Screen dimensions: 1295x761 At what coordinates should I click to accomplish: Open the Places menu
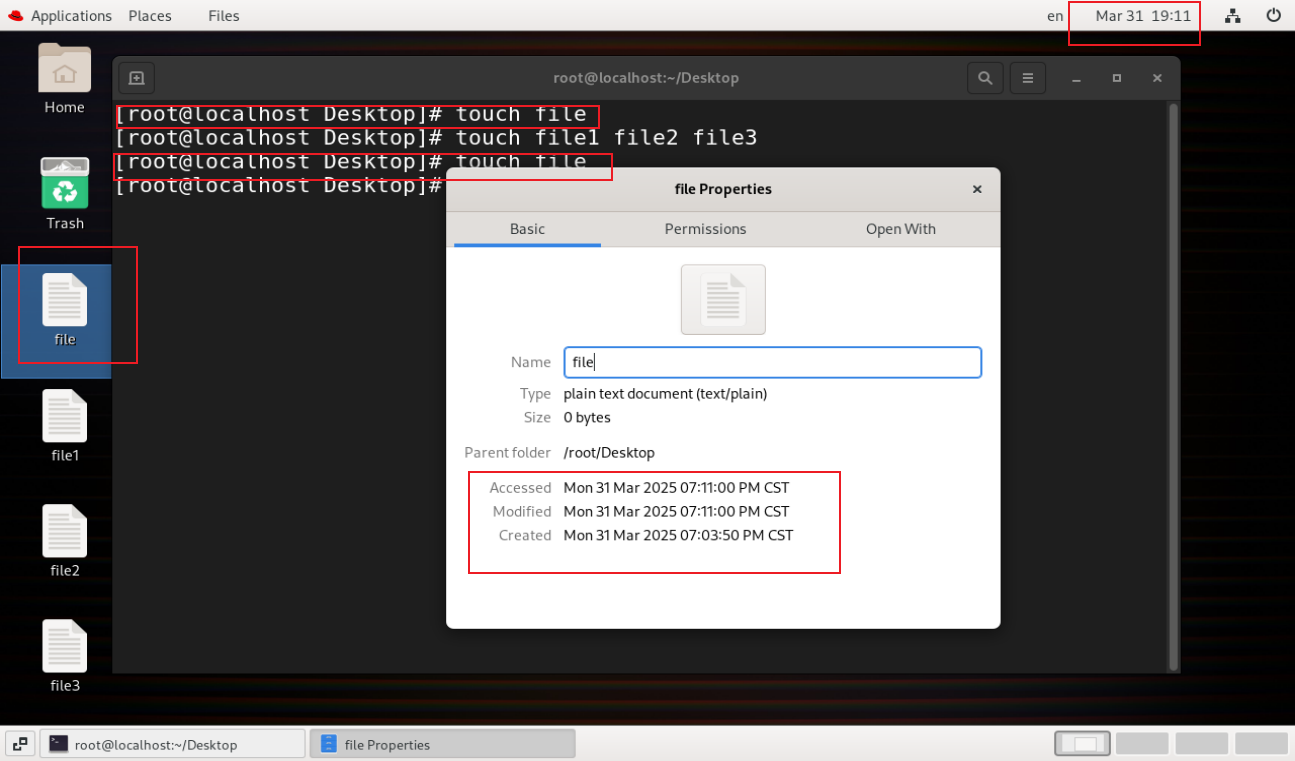tap(150, 16)
